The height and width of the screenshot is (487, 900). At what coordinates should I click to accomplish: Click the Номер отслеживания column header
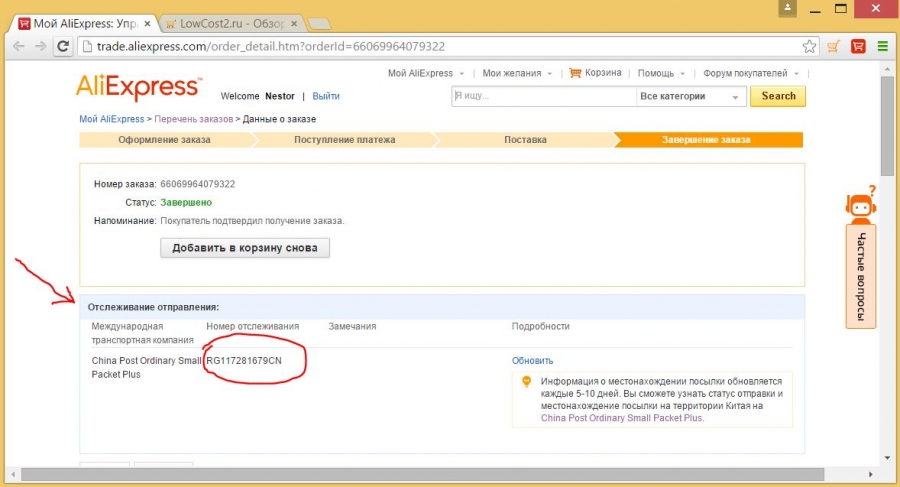pos(253,326)
